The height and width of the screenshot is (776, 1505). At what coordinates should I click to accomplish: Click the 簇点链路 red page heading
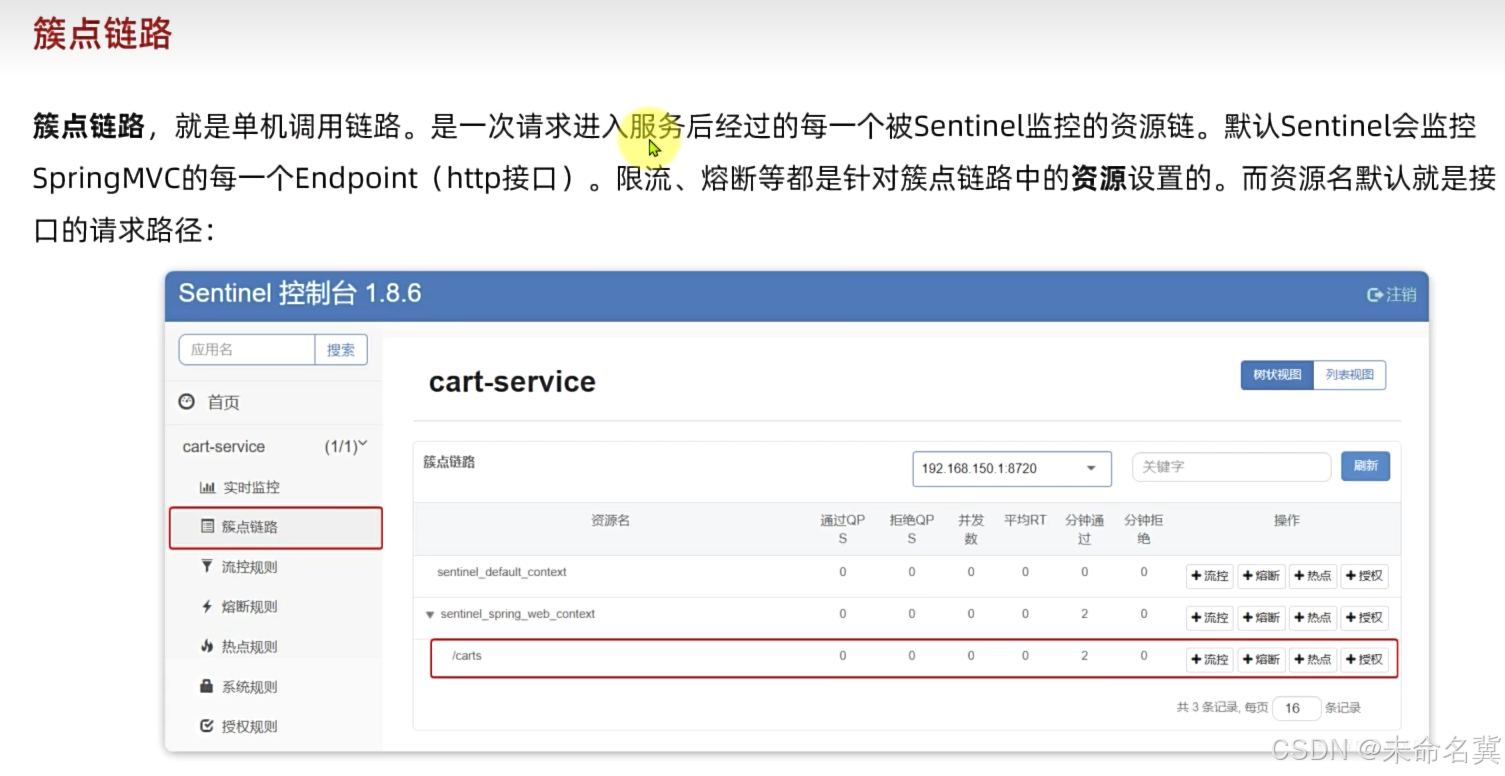click(x=102, y=33)
